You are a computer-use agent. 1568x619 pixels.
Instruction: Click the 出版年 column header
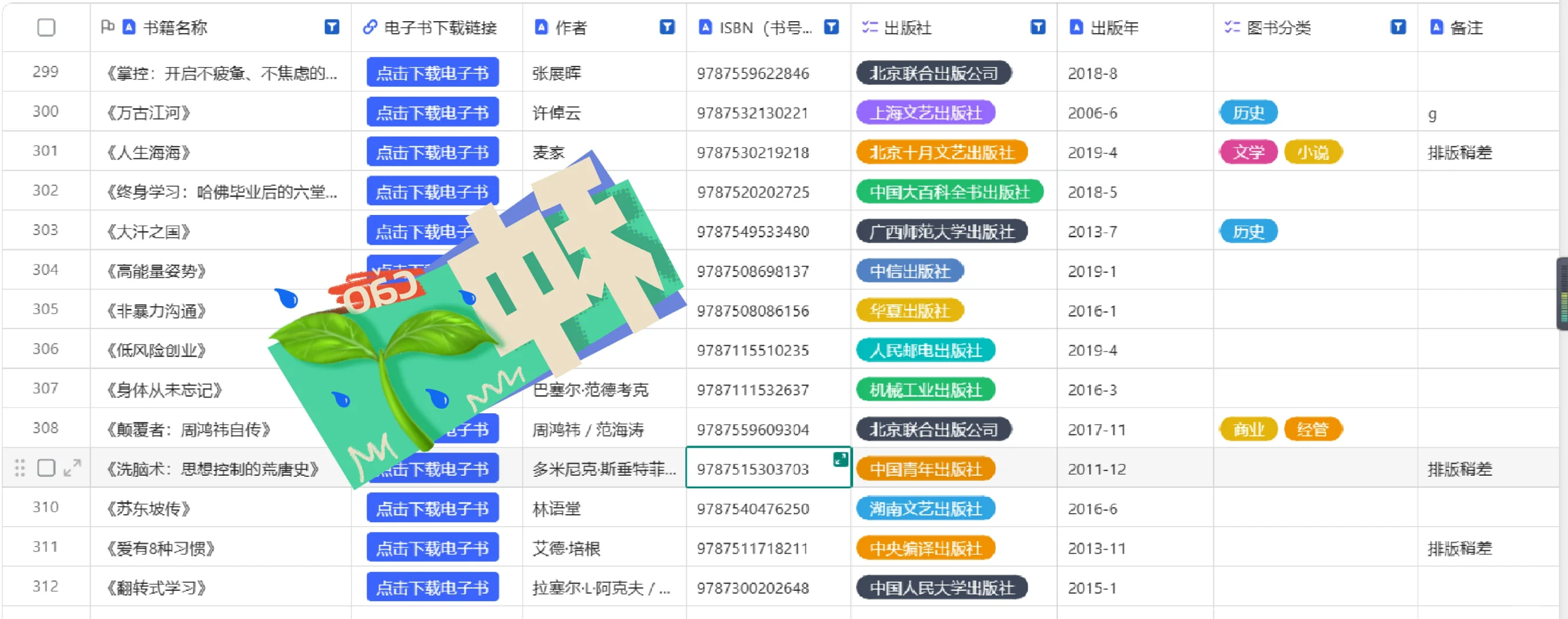[1114, 28]
